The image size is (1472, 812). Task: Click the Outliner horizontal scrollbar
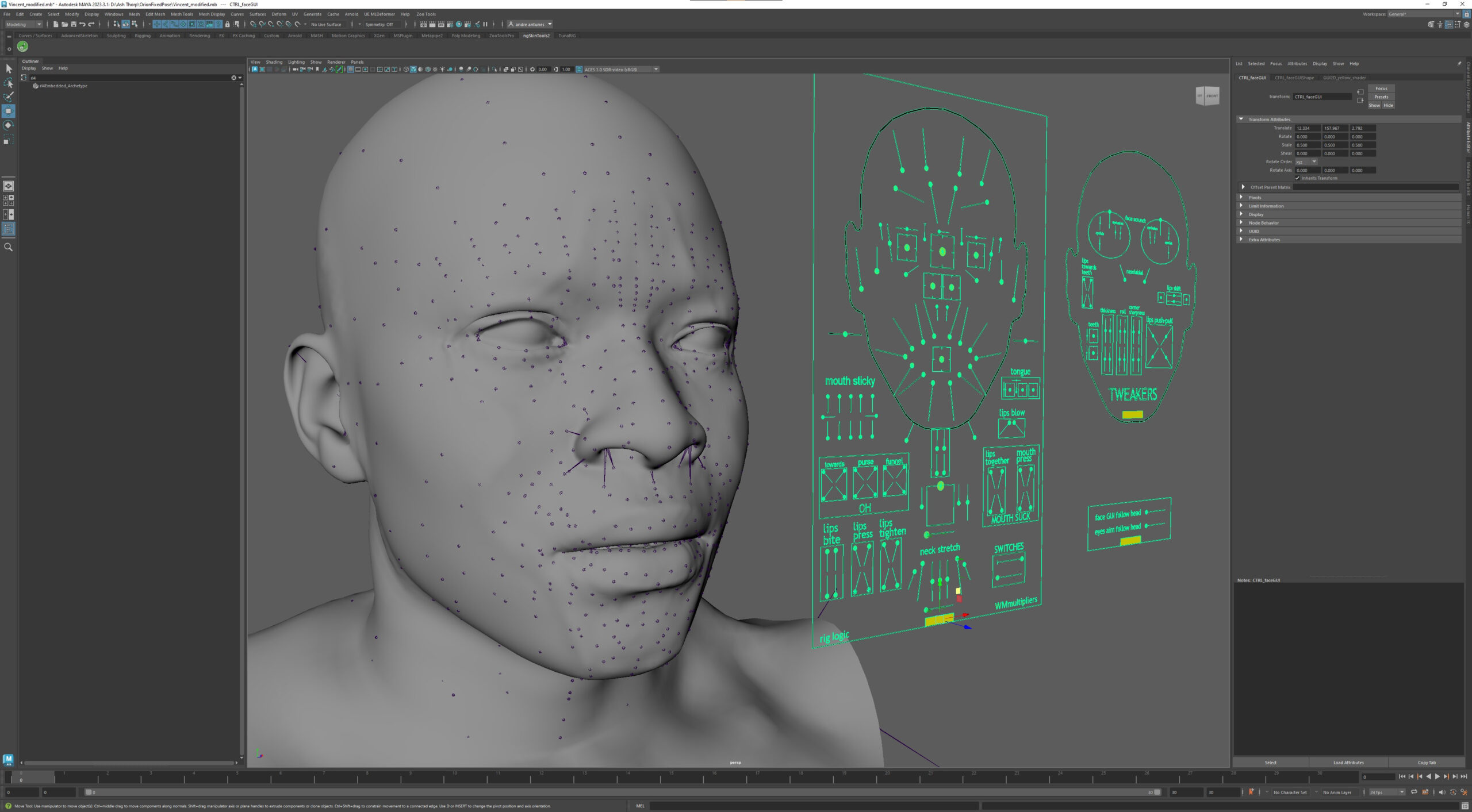coord(129,763)
